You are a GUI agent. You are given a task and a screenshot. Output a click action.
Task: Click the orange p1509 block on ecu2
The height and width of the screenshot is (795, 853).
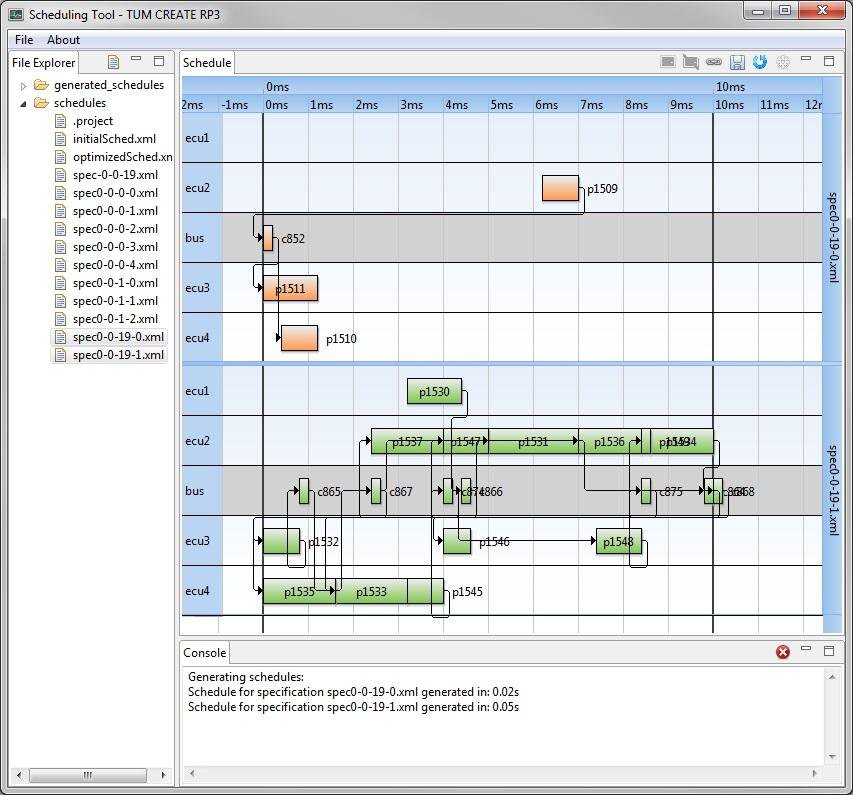tap(560, 187)
